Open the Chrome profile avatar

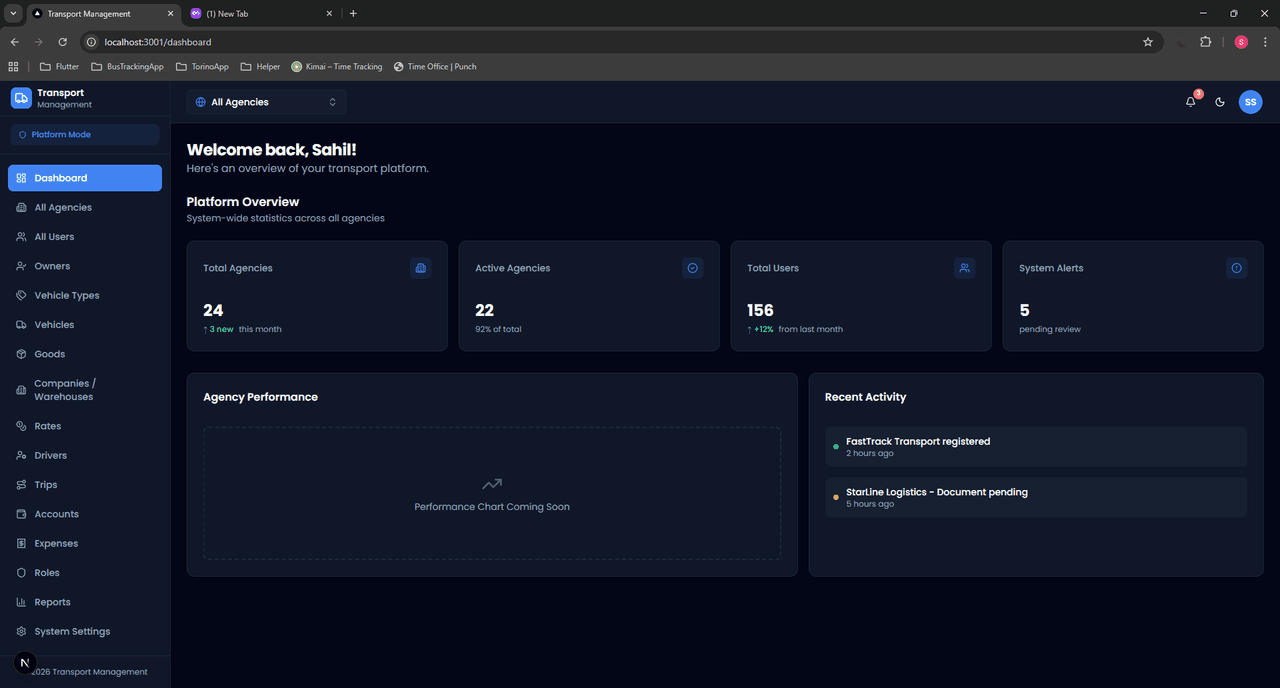point(1241,42)
